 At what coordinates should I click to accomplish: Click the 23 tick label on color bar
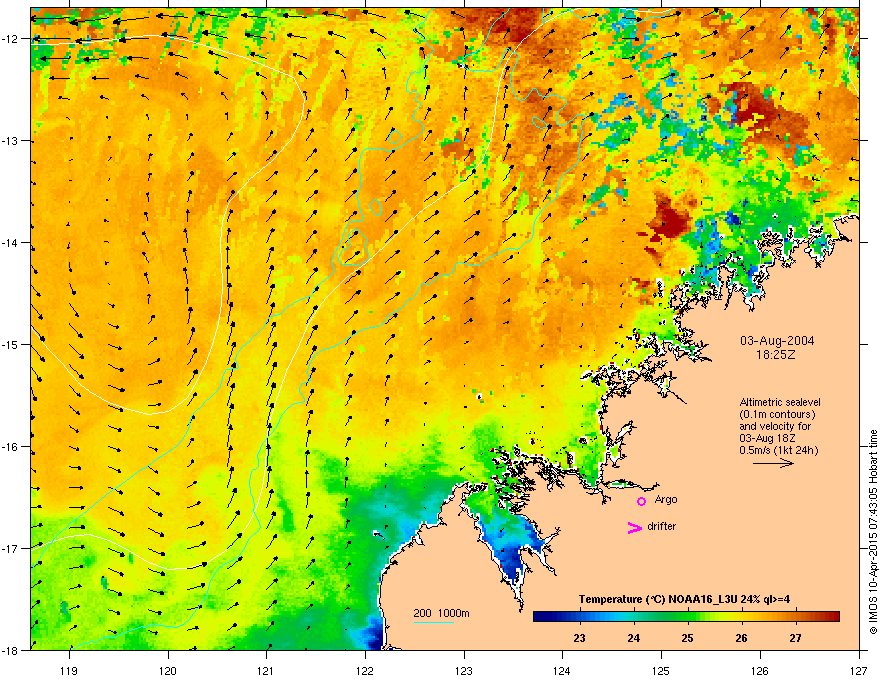[579, 638]
